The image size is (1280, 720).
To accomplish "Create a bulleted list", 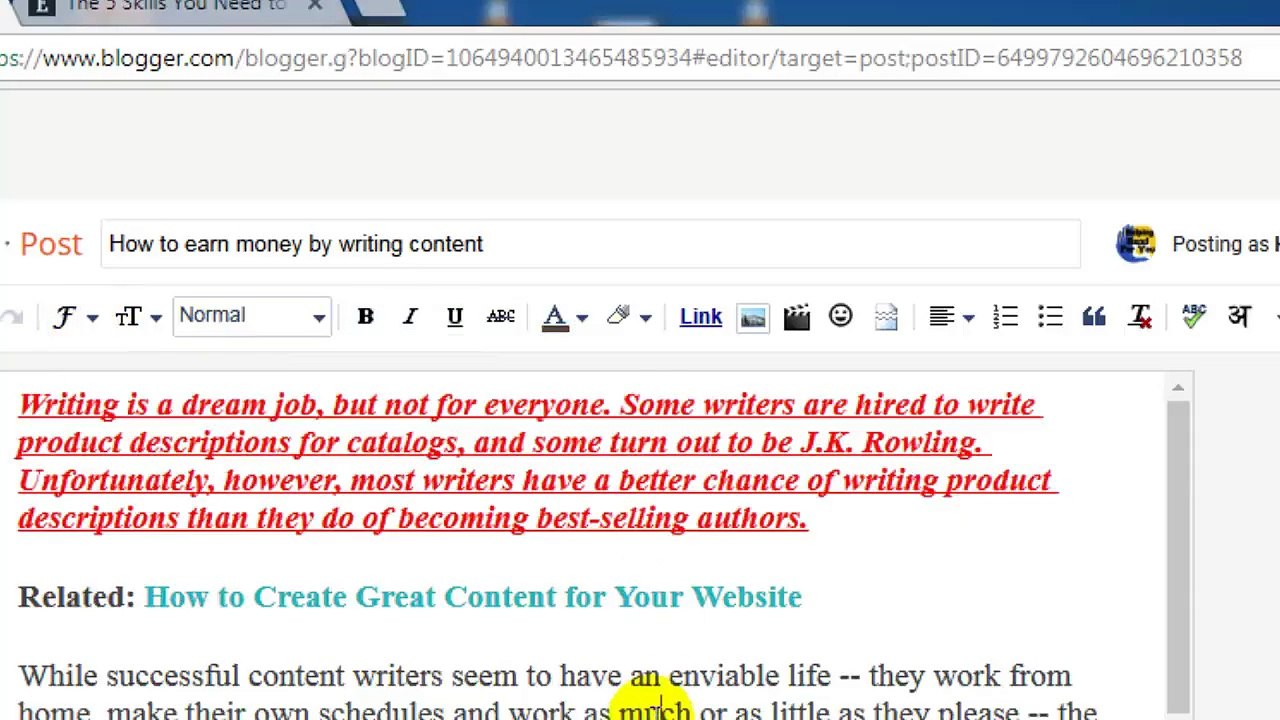I will (x=1050, y=317).
